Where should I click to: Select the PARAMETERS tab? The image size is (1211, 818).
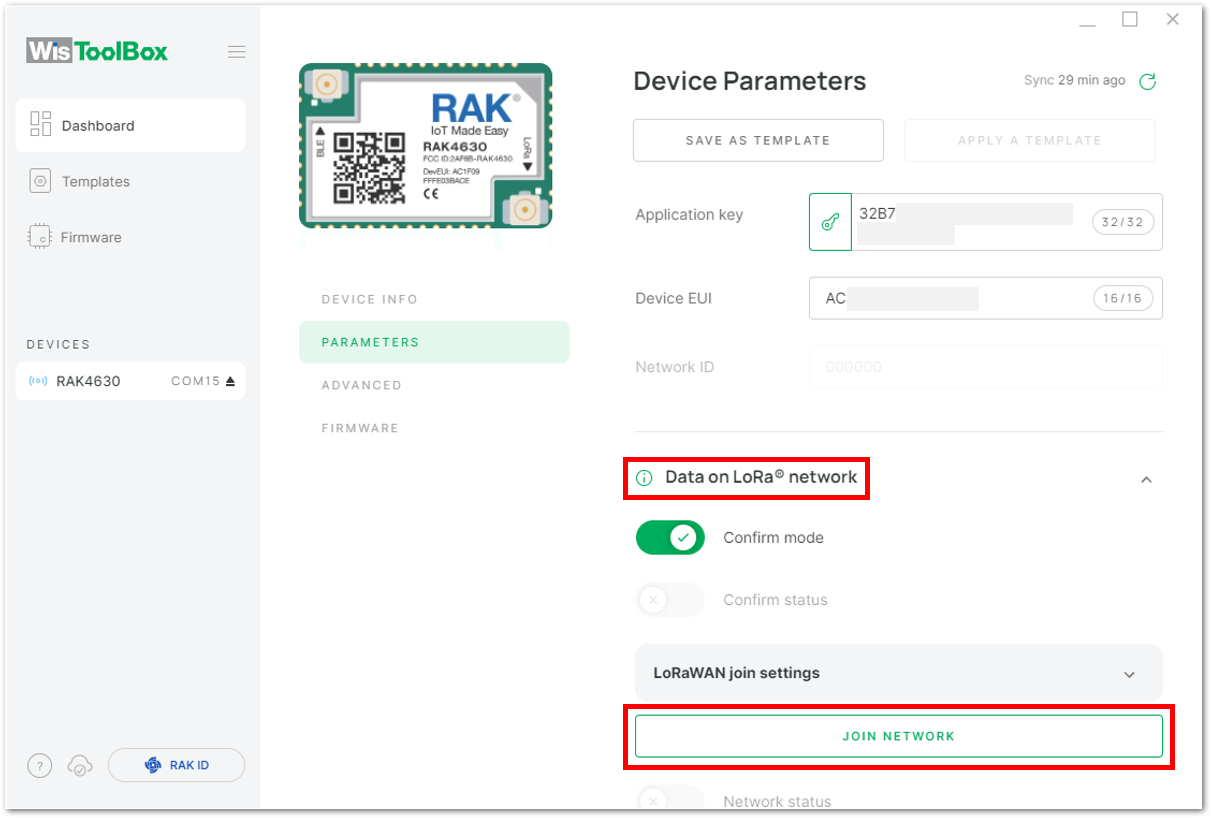click(x=434, y=342)
